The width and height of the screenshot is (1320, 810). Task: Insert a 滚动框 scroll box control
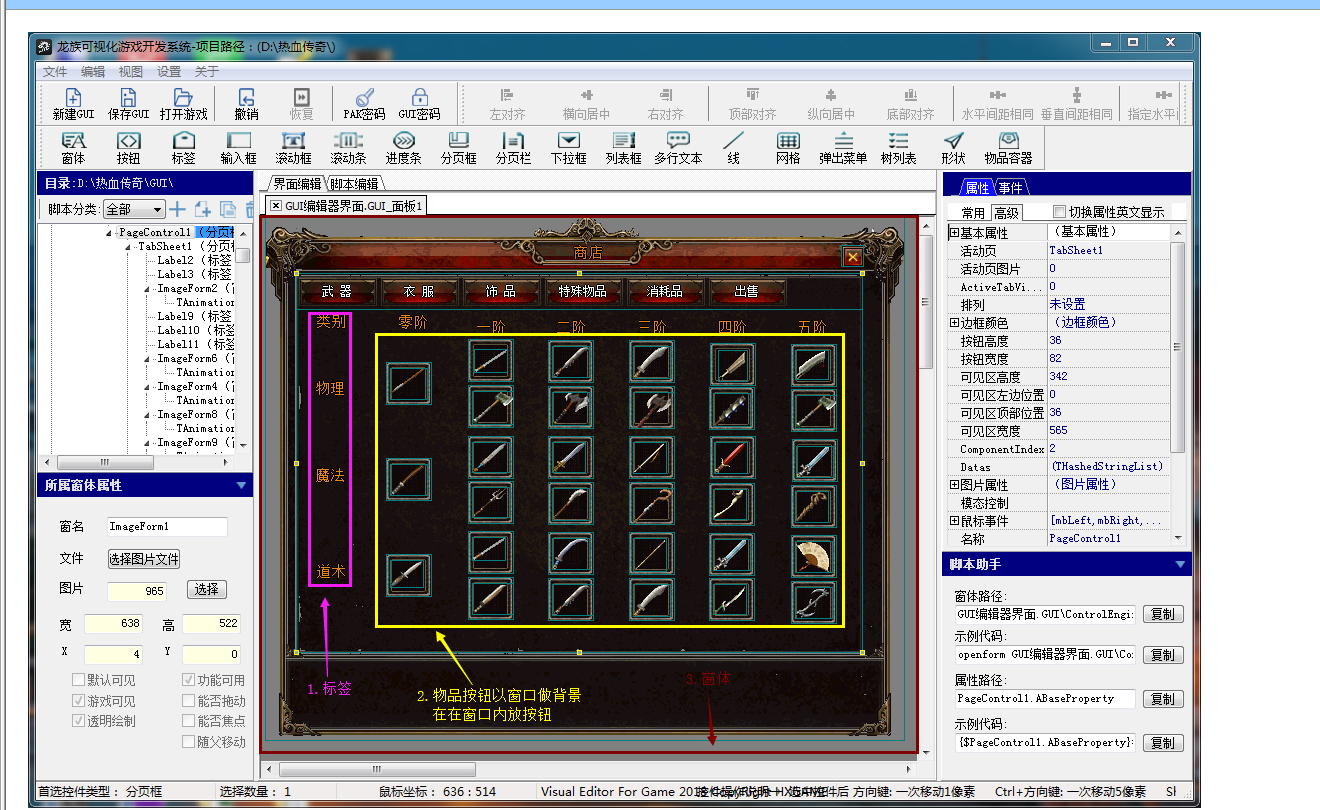pyautogui.click(x=294, y=148)
